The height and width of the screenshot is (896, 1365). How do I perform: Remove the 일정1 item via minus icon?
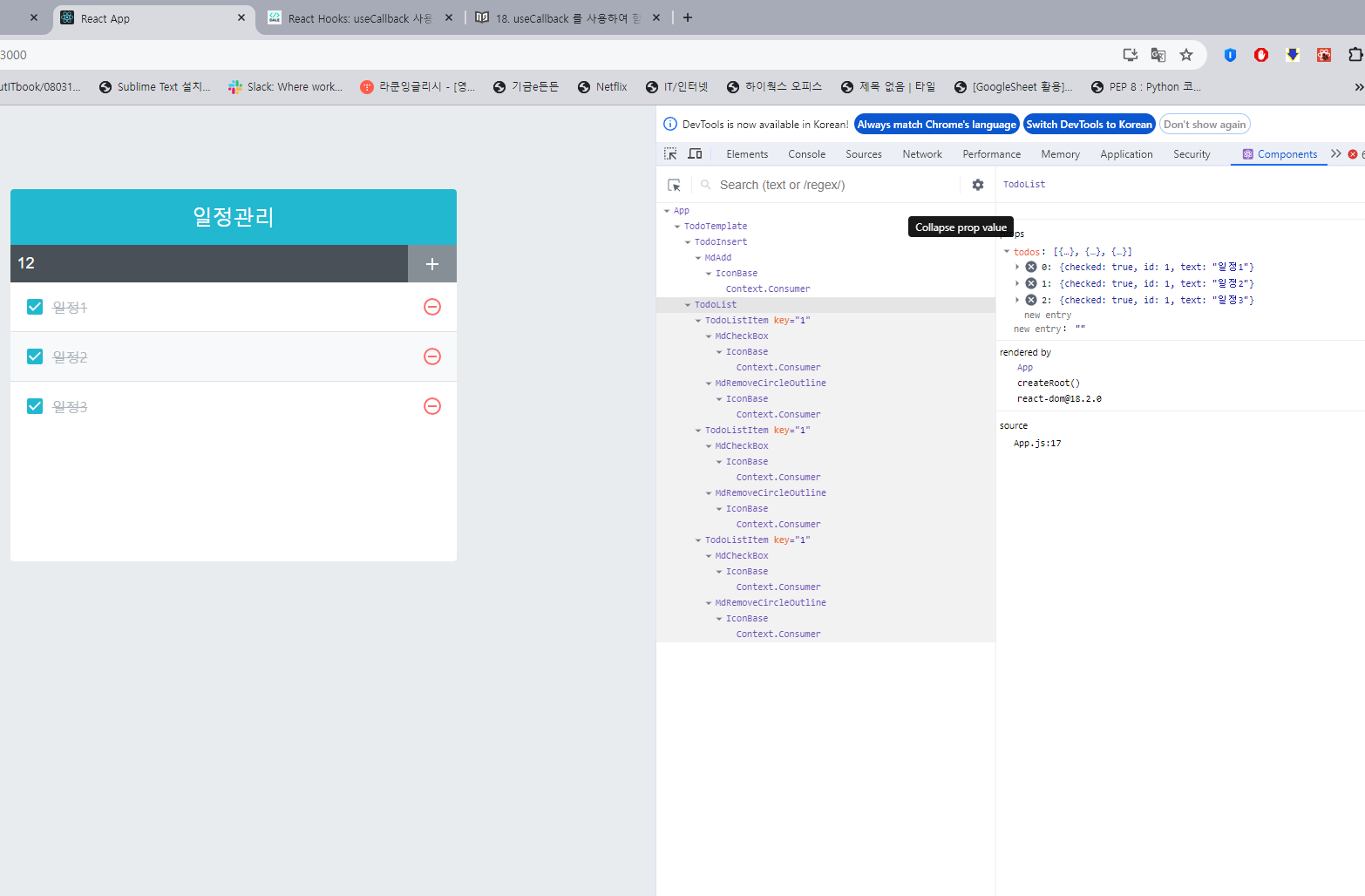[x=432, y=307]
